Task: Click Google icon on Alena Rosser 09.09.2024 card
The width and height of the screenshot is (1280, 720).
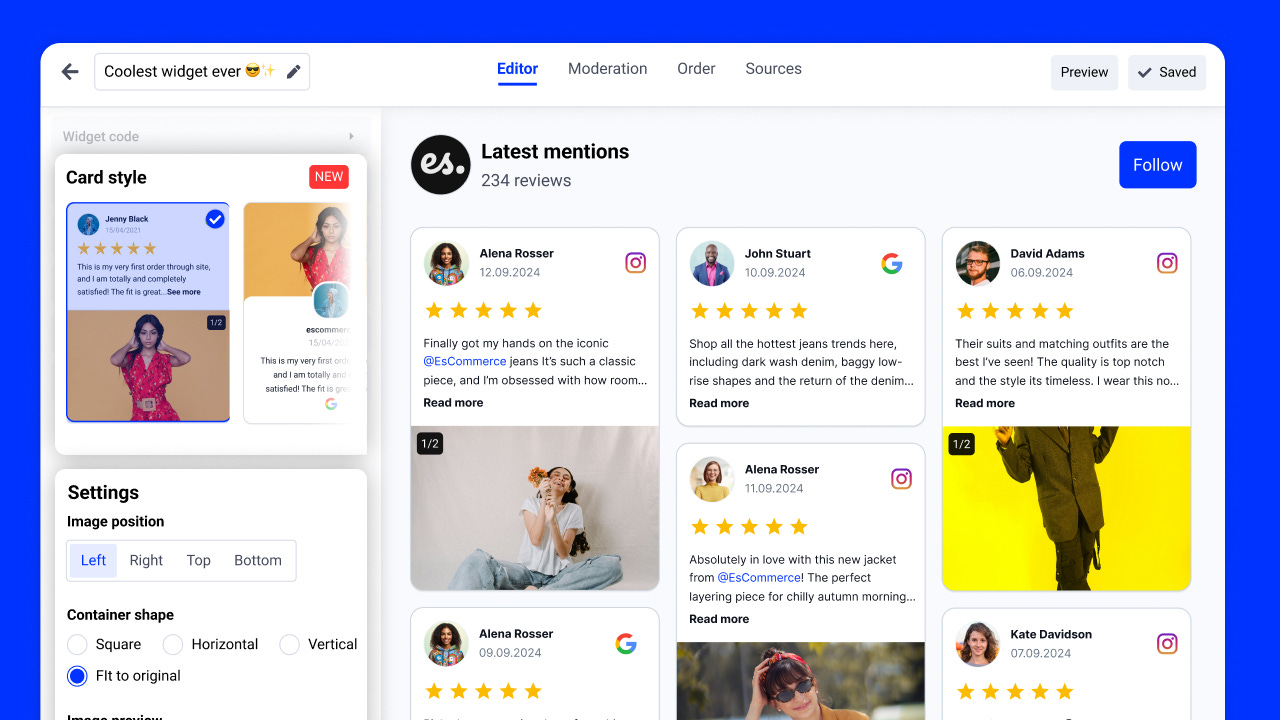Action: (626, 644)
